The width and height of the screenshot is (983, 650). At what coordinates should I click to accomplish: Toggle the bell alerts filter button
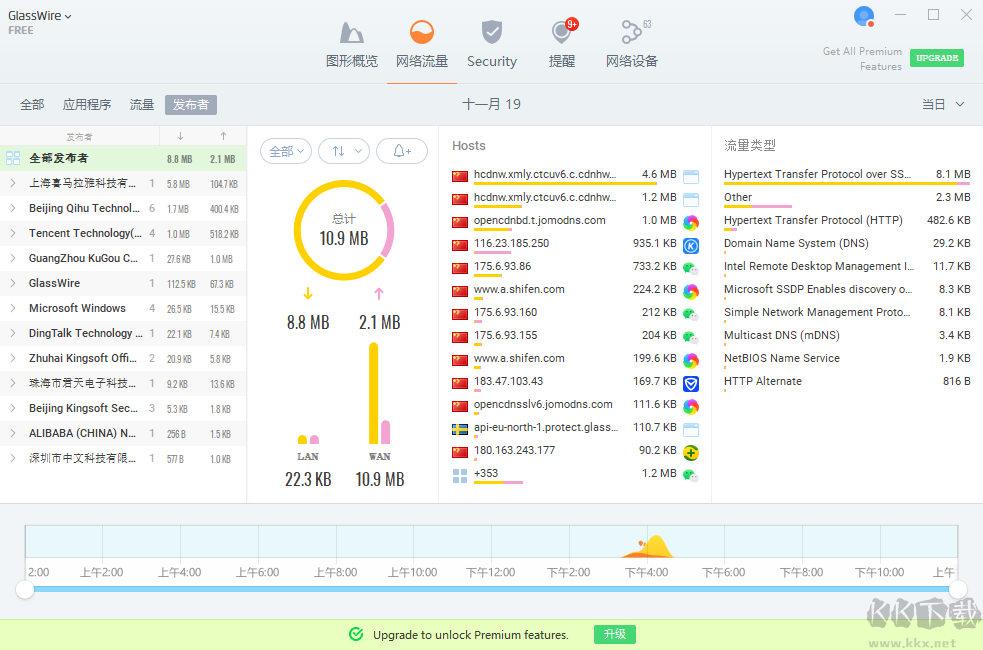pyautogui.click(x=402, y=151)
